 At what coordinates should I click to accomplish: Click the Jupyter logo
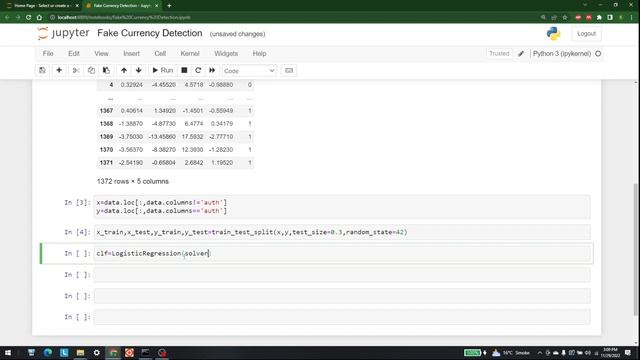(x=63, y=33)
